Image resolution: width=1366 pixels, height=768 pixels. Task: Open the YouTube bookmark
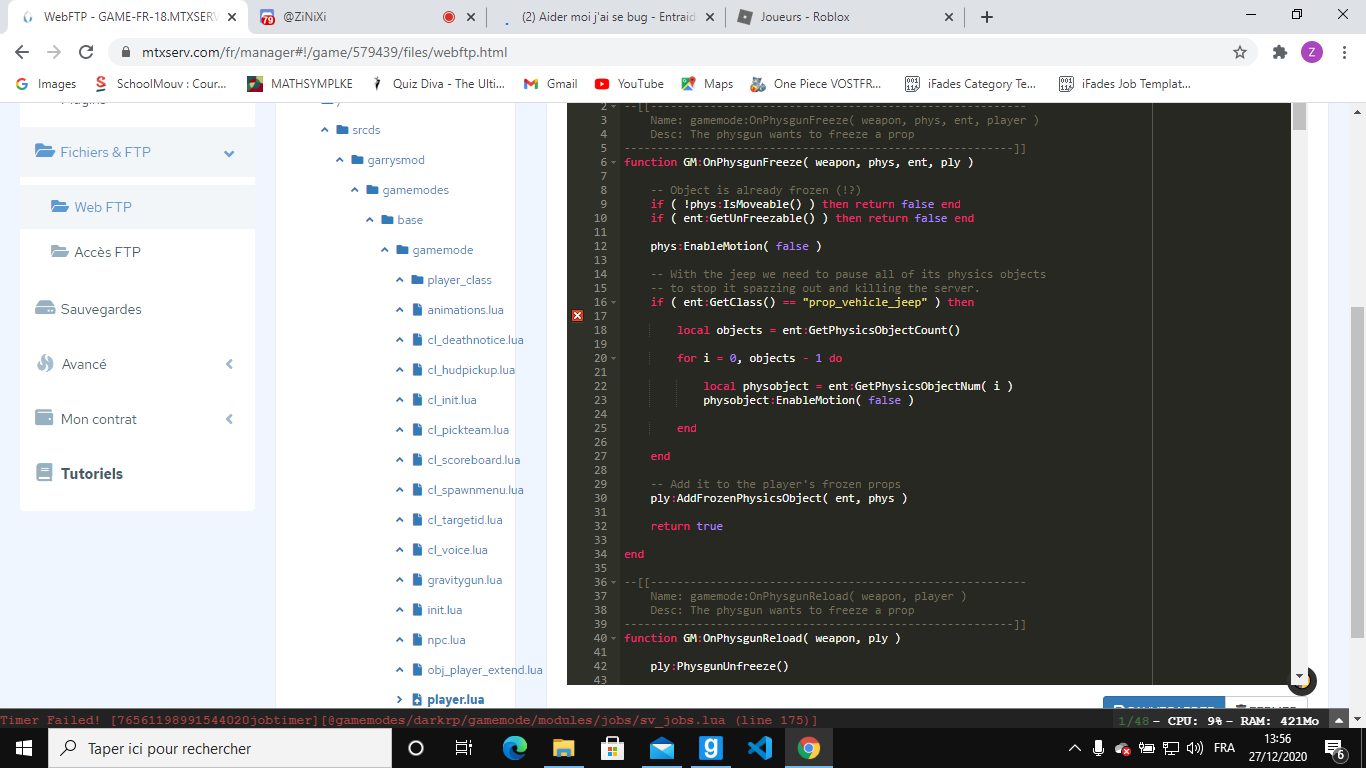(x=629, y=84)
